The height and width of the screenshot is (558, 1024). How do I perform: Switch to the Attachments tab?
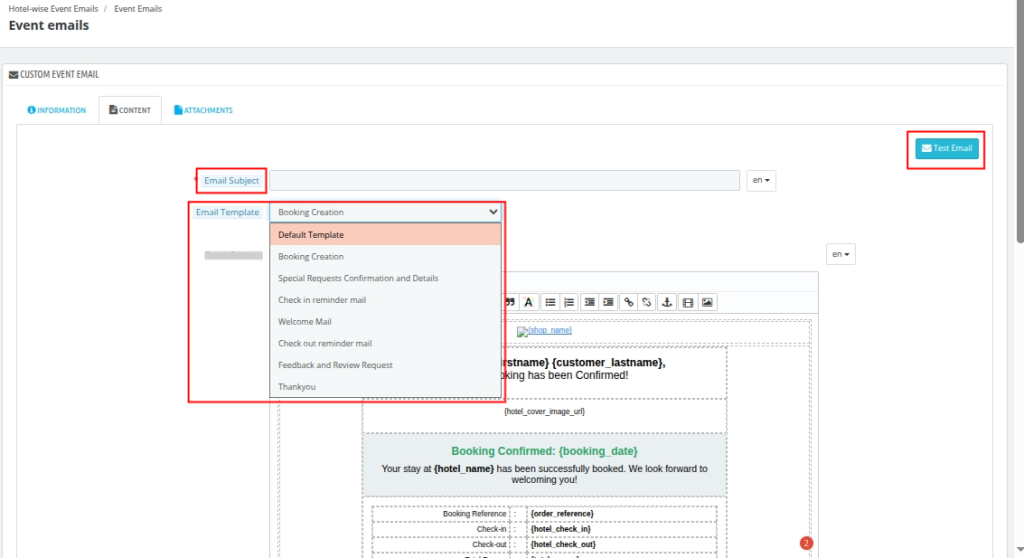[203, 110]
